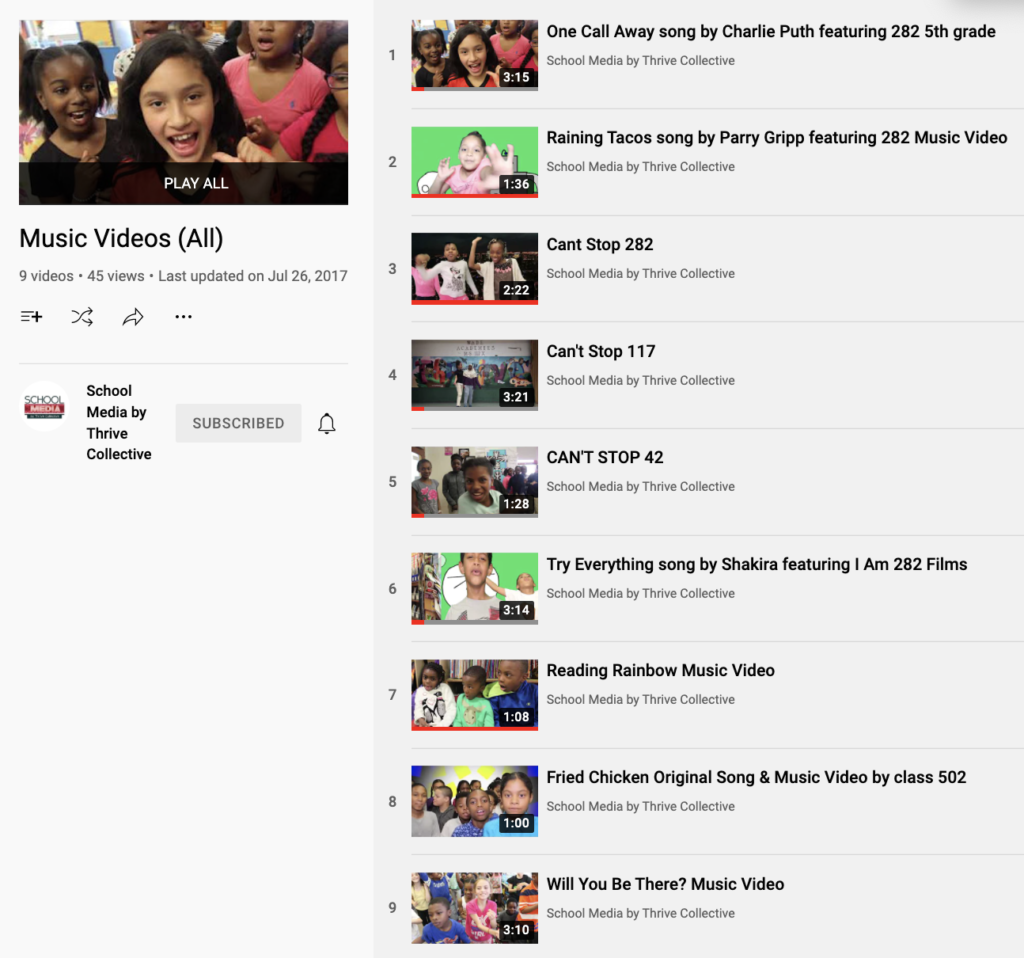Click the SUBSCRIBED button
Viewport: 1024px width, 958px height.
click(x=238, y=423)
